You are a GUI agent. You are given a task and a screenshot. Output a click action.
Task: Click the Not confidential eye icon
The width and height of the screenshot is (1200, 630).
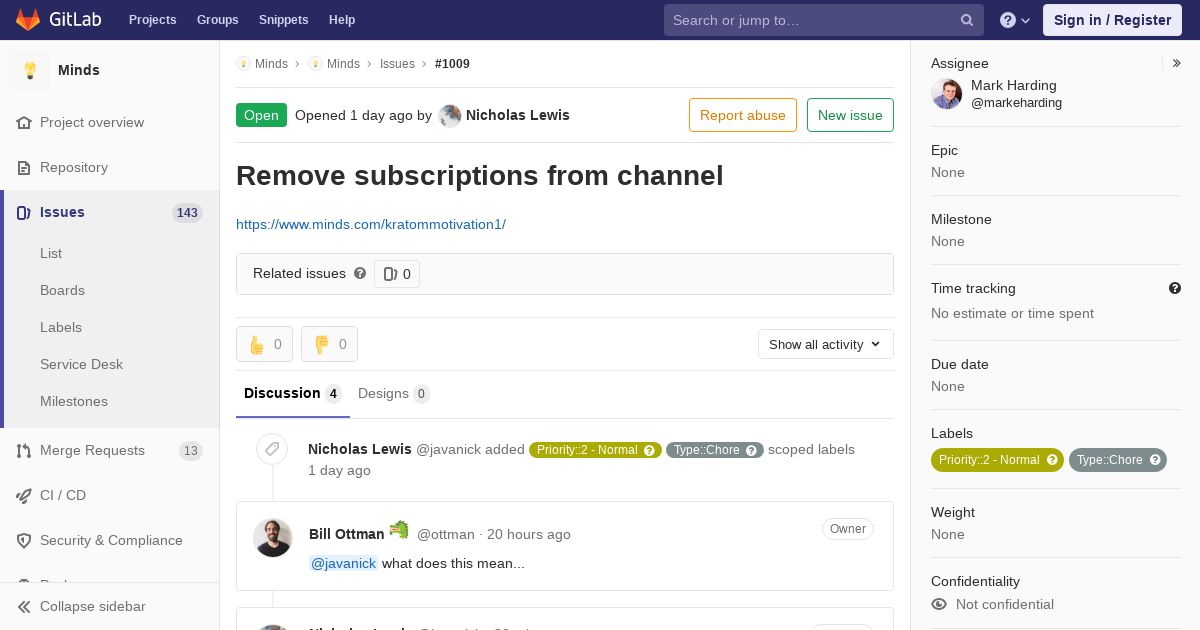pos(939,604)
